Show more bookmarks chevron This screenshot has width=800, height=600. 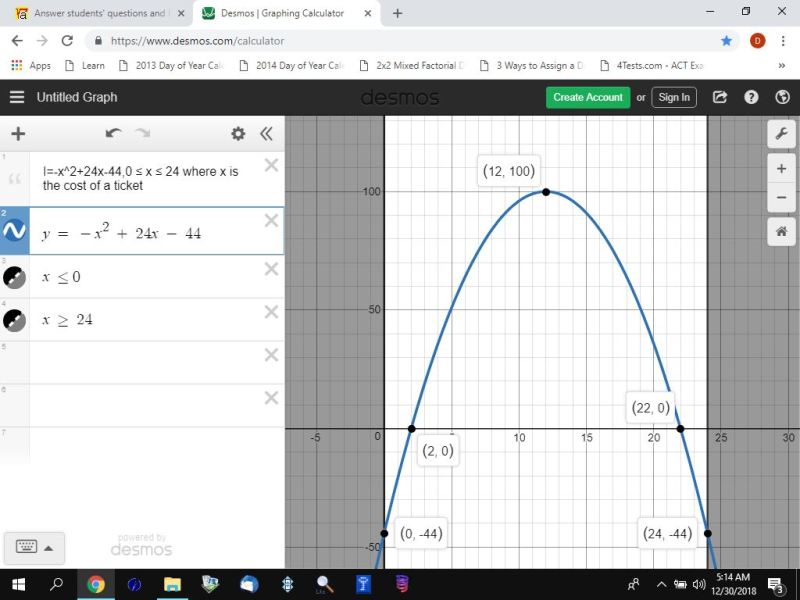point(781,65)
